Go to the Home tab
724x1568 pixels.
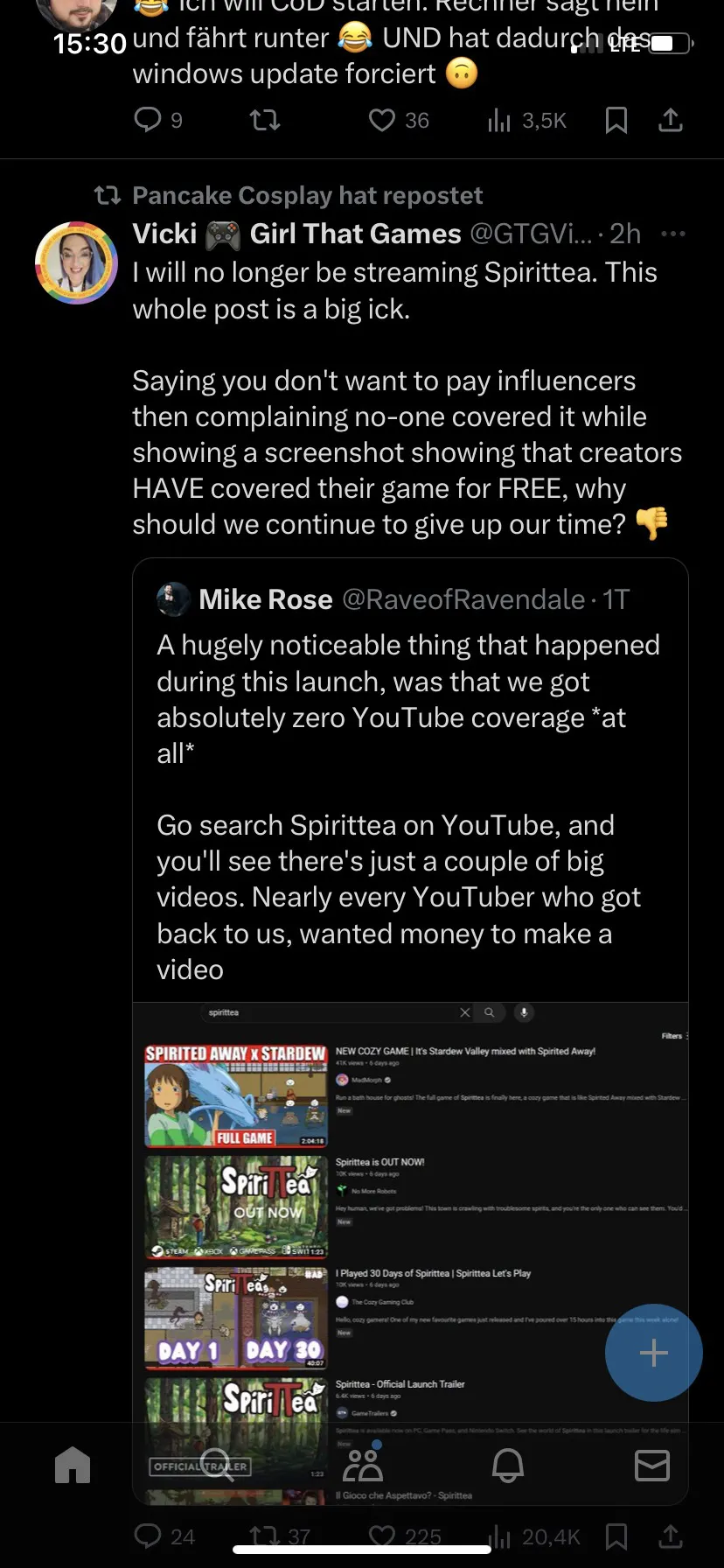tap(73, 1465)
